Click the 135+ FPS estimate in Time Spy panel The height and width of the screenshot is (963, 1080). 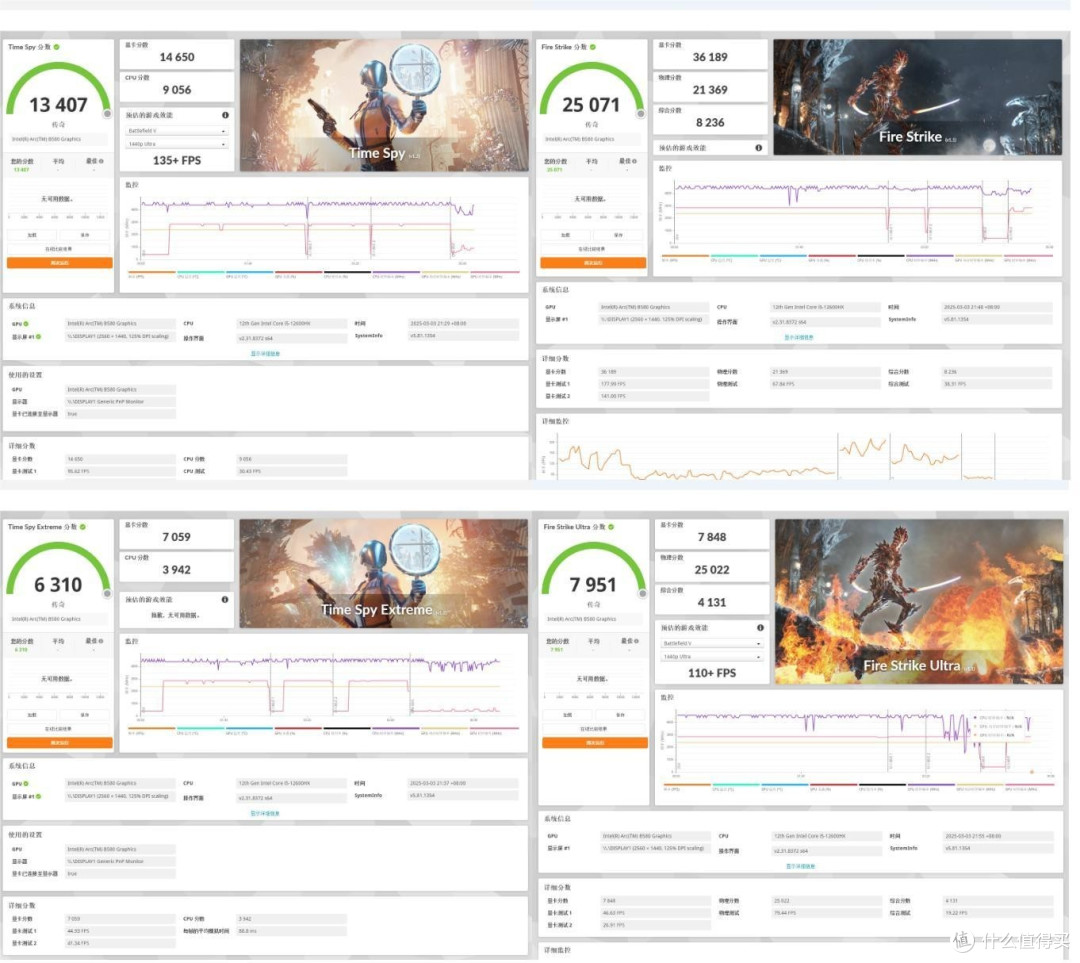point(177,160)
